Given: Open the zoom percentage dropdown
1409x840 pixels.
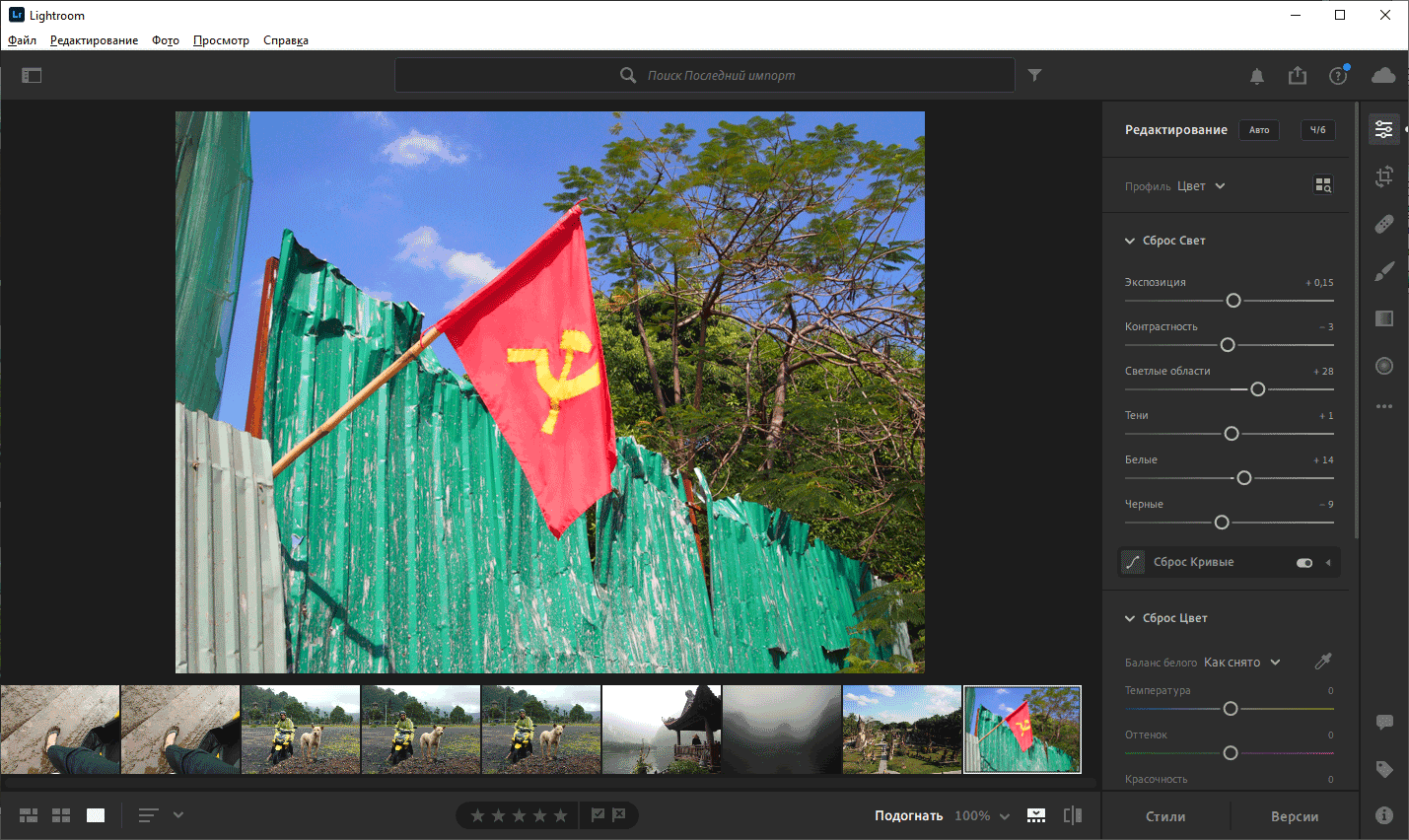Looking at the screenshot, I should [x=1005, y=816].
